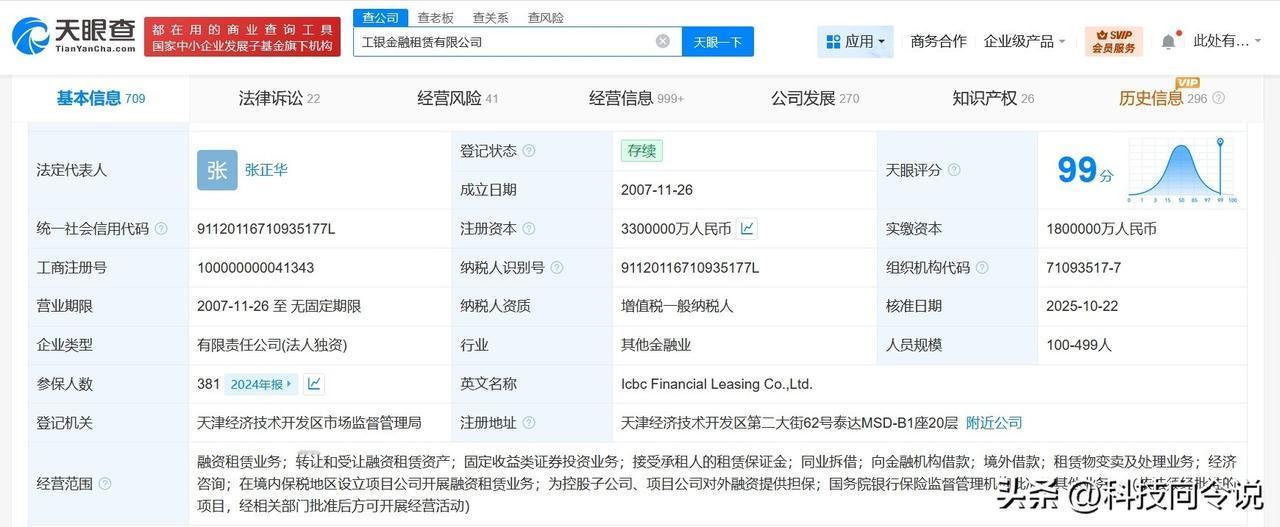
Task: Open the 天眼评分 distribution chart
Action: click(1184, 170)
